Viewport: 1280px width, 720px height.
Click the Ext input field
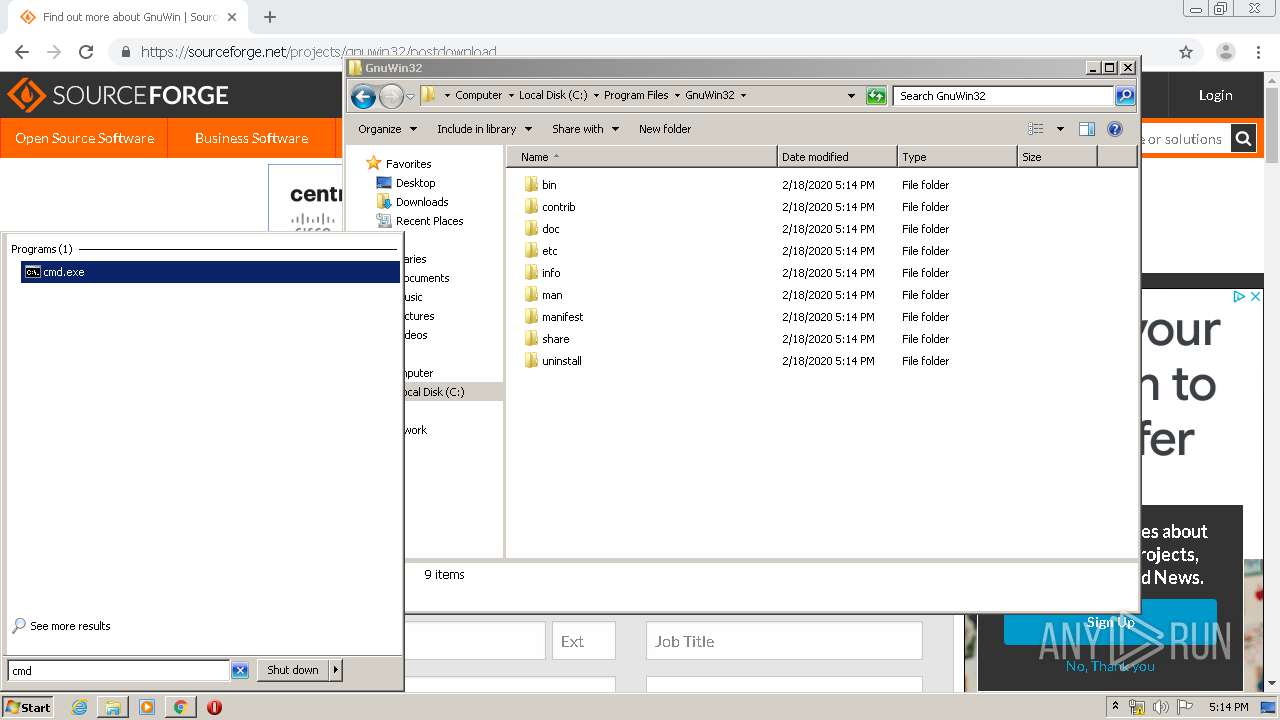(x=584, y=642)
